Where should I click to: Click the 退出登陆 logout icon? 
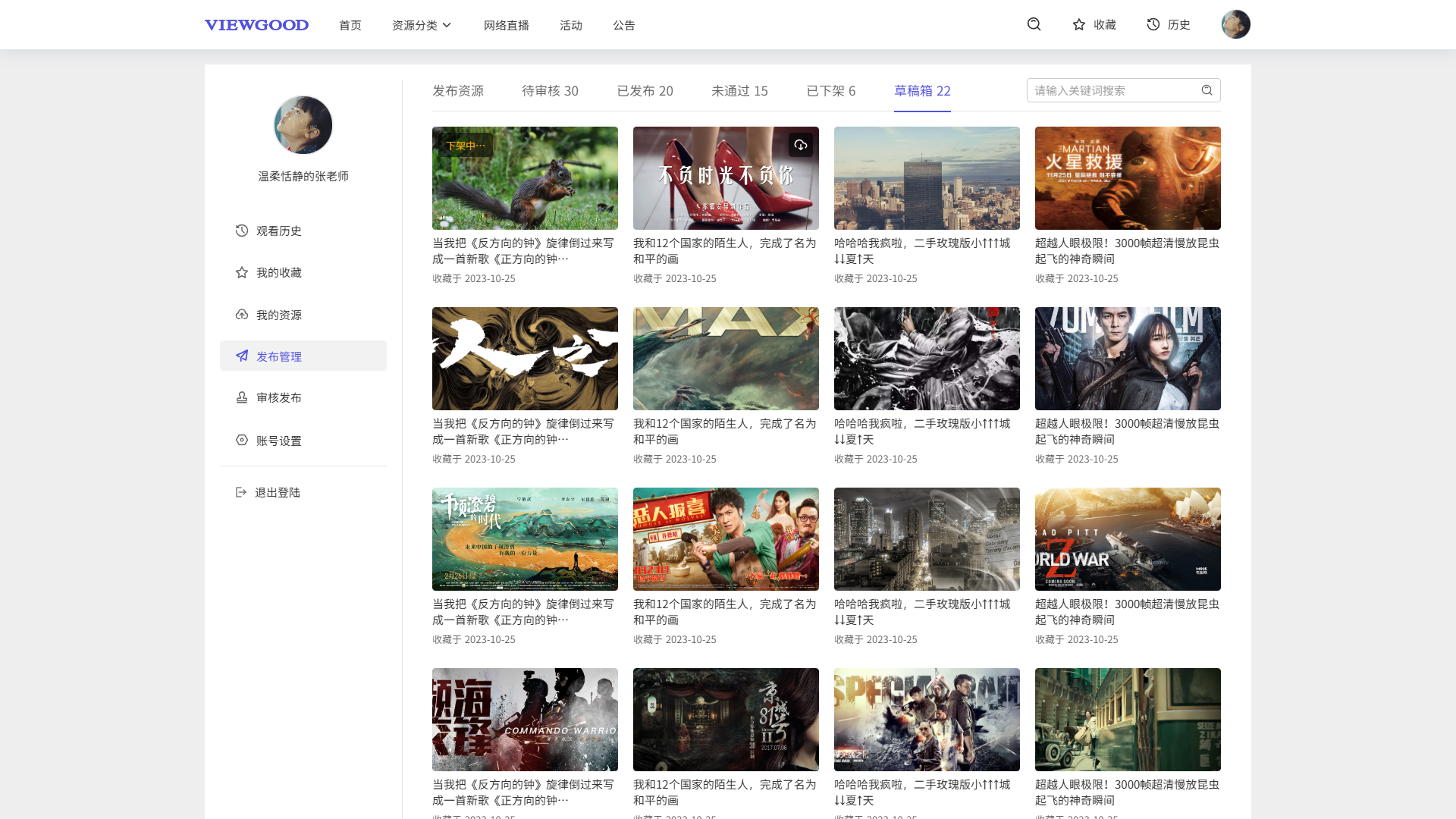[241, 492]
